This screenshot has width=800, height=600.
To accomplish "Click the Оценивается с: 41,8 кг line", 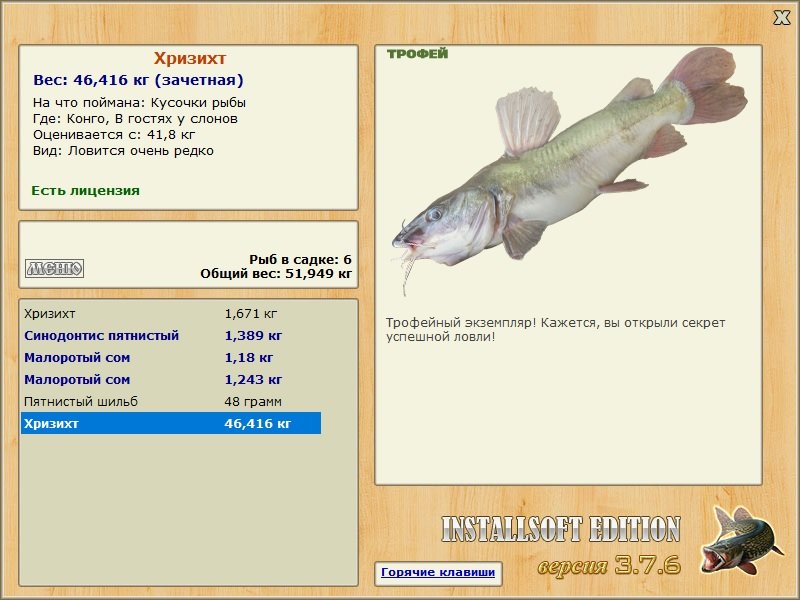I will coord(114,135).
